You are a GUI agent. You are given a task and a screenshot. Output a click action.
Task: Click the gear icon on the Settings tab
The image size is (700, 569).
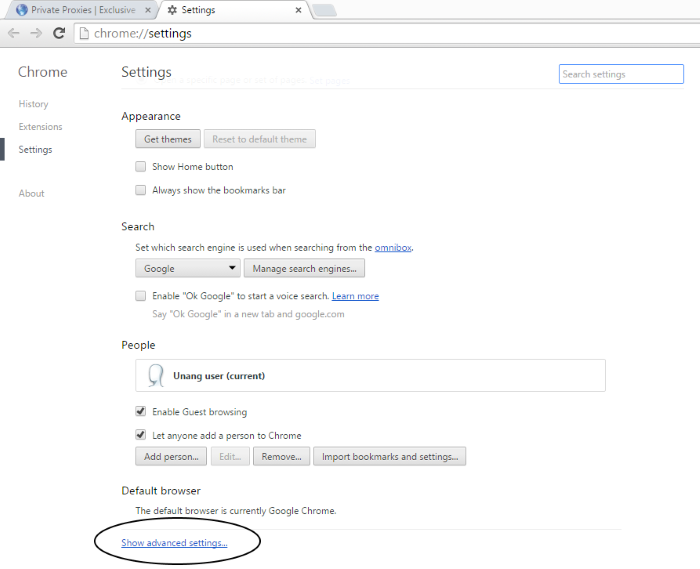click(172, 10)
